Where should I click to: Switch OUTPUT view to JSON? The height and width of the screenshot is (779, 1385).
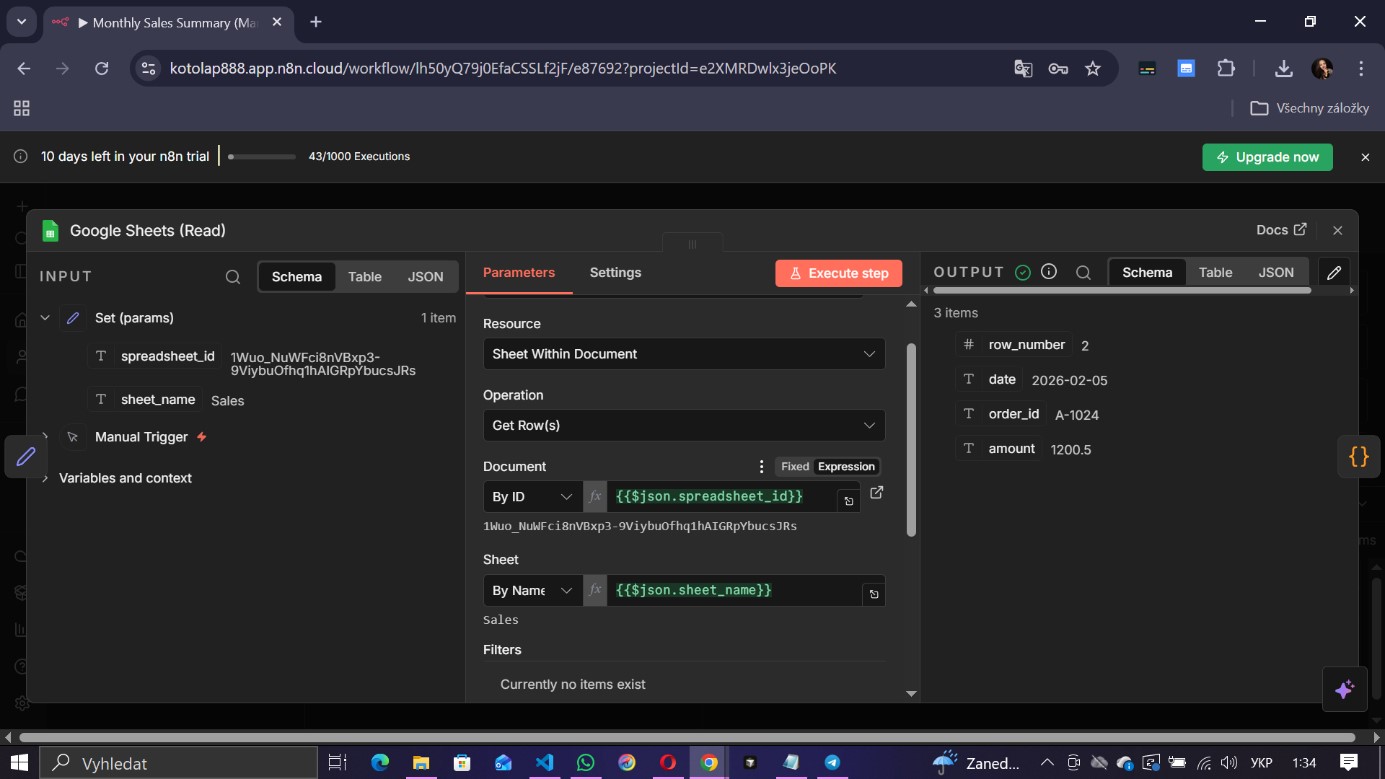[x=1276, y=272]
